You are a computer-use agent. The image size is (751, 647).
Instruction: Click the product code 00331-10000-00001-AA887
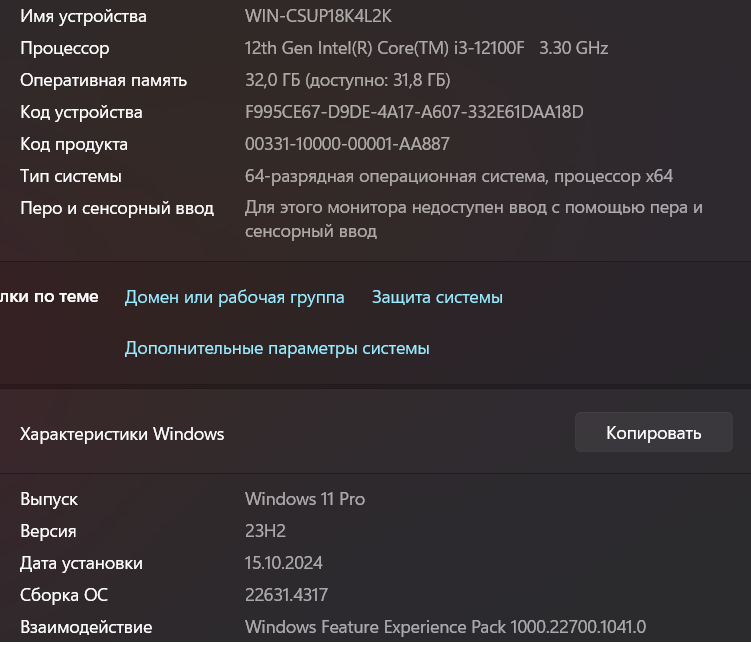[x=347, y=144]
